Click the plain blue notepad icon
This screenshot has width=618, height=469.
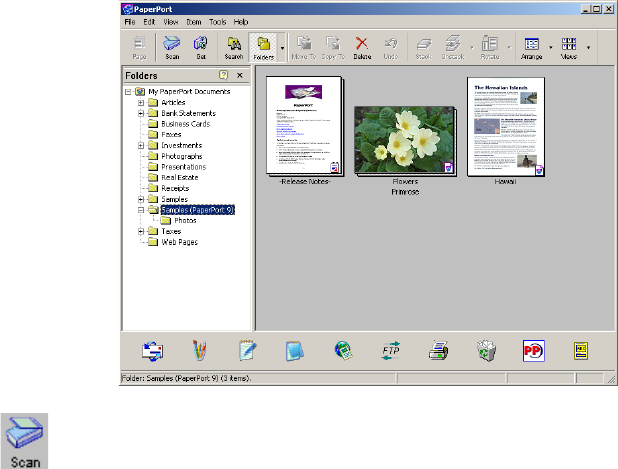pyautogui.click(x=295, y=351)
